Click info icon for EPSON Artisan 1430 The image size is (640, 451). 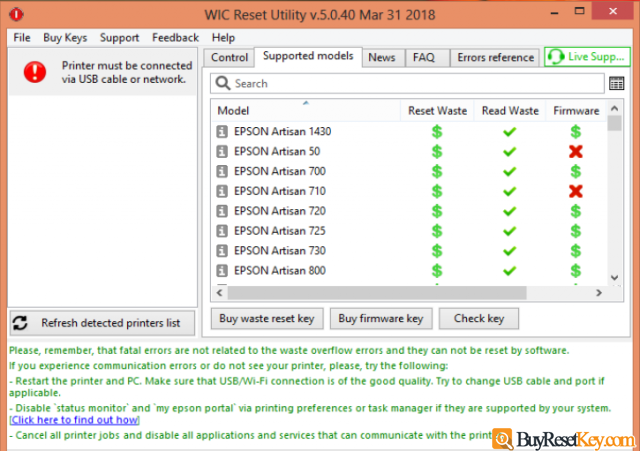point(222,131)
